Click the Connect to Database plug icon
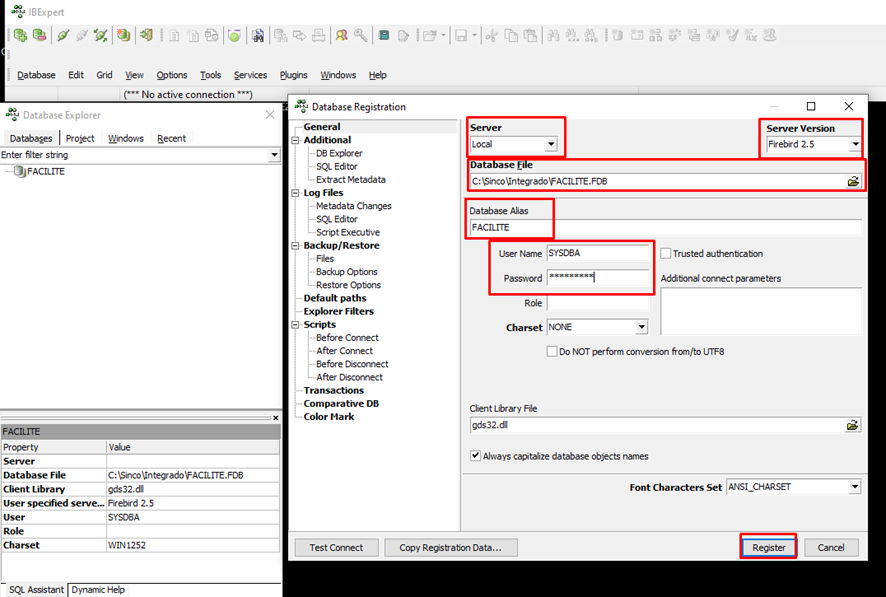This screenshot has width=886, height=597. pyautogui.click(x=62, y=35)
